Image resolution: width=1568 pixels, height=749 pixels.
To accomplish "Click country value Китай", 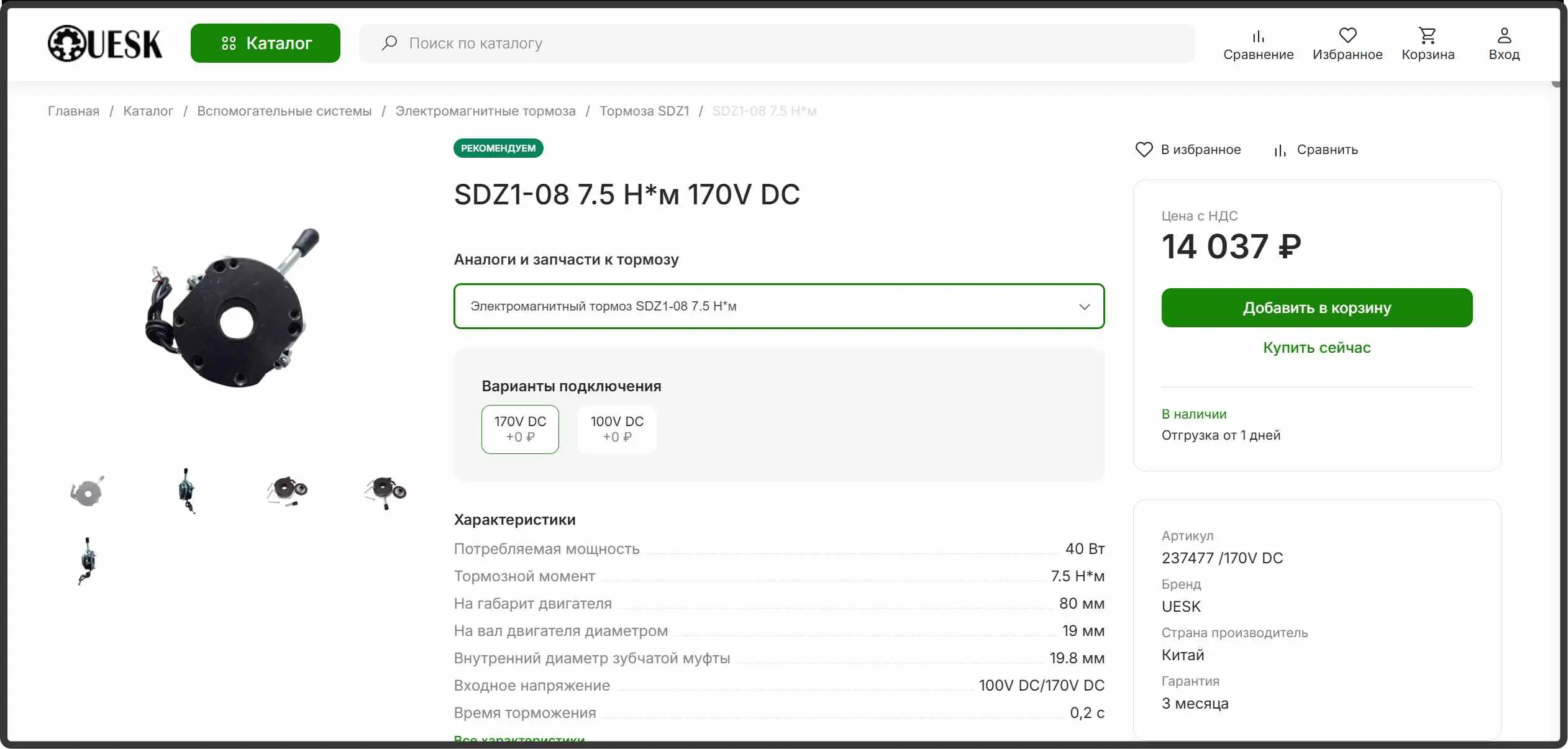I will 1183,655.
